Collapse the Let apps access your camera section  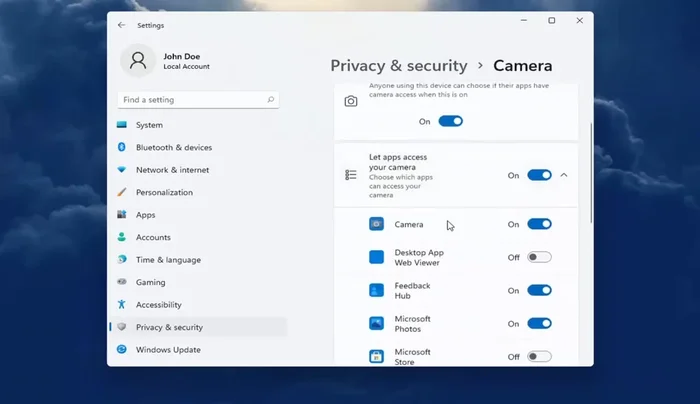click(564, 175)
